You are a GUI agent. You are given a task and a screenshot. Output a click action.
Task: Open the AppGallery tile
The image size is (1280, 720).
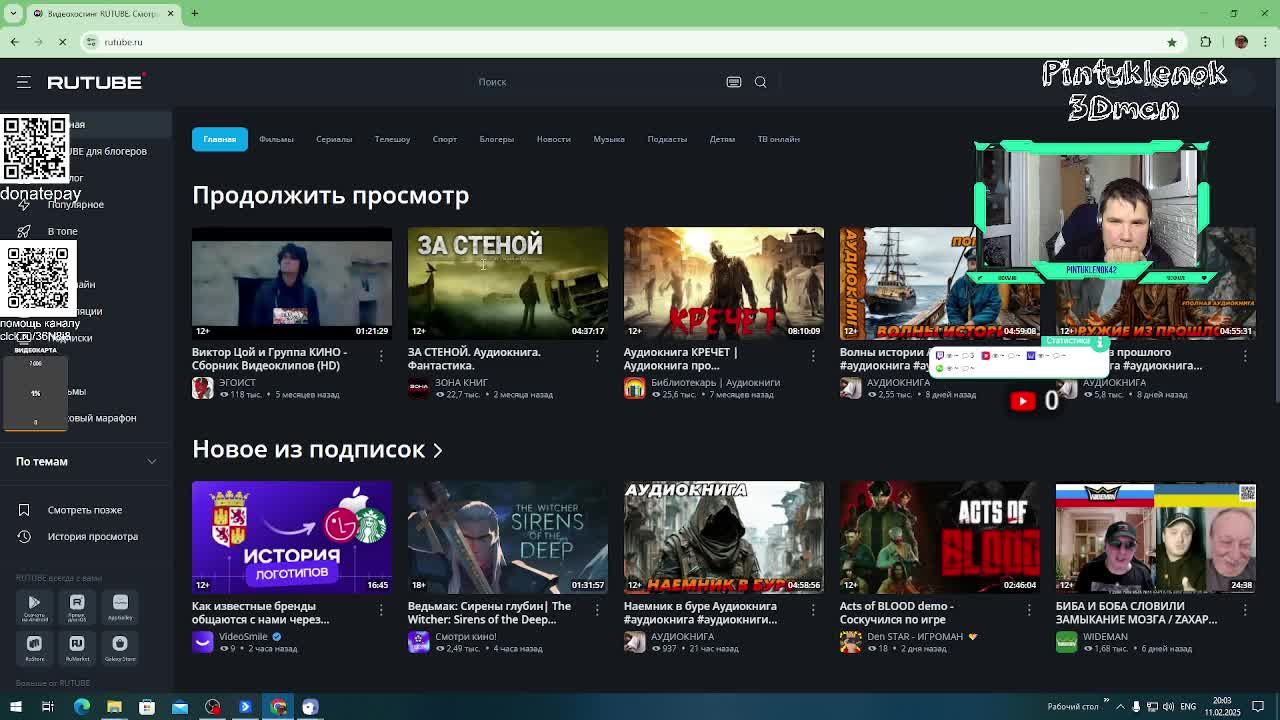[120, 606]
